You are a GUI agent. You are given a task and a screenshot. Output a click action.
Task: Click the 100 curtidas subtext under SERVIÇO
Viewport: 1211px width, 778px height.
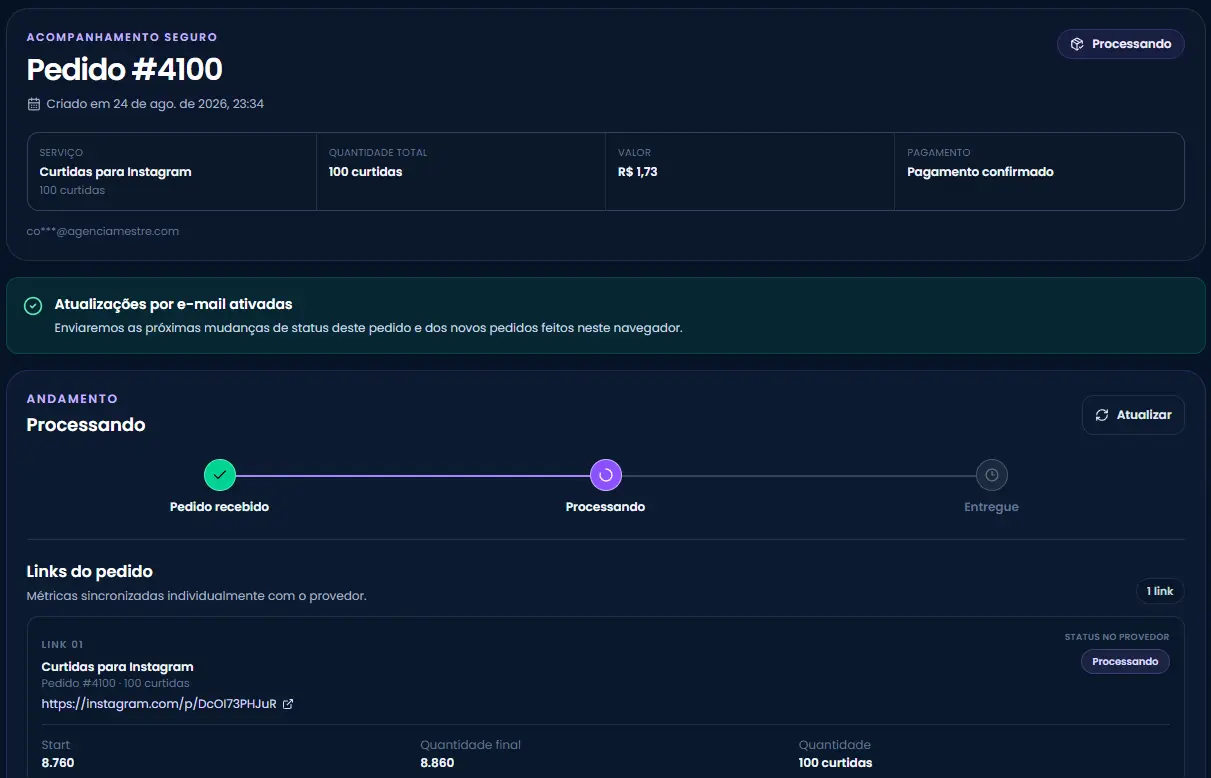click(x=72, y=190)
